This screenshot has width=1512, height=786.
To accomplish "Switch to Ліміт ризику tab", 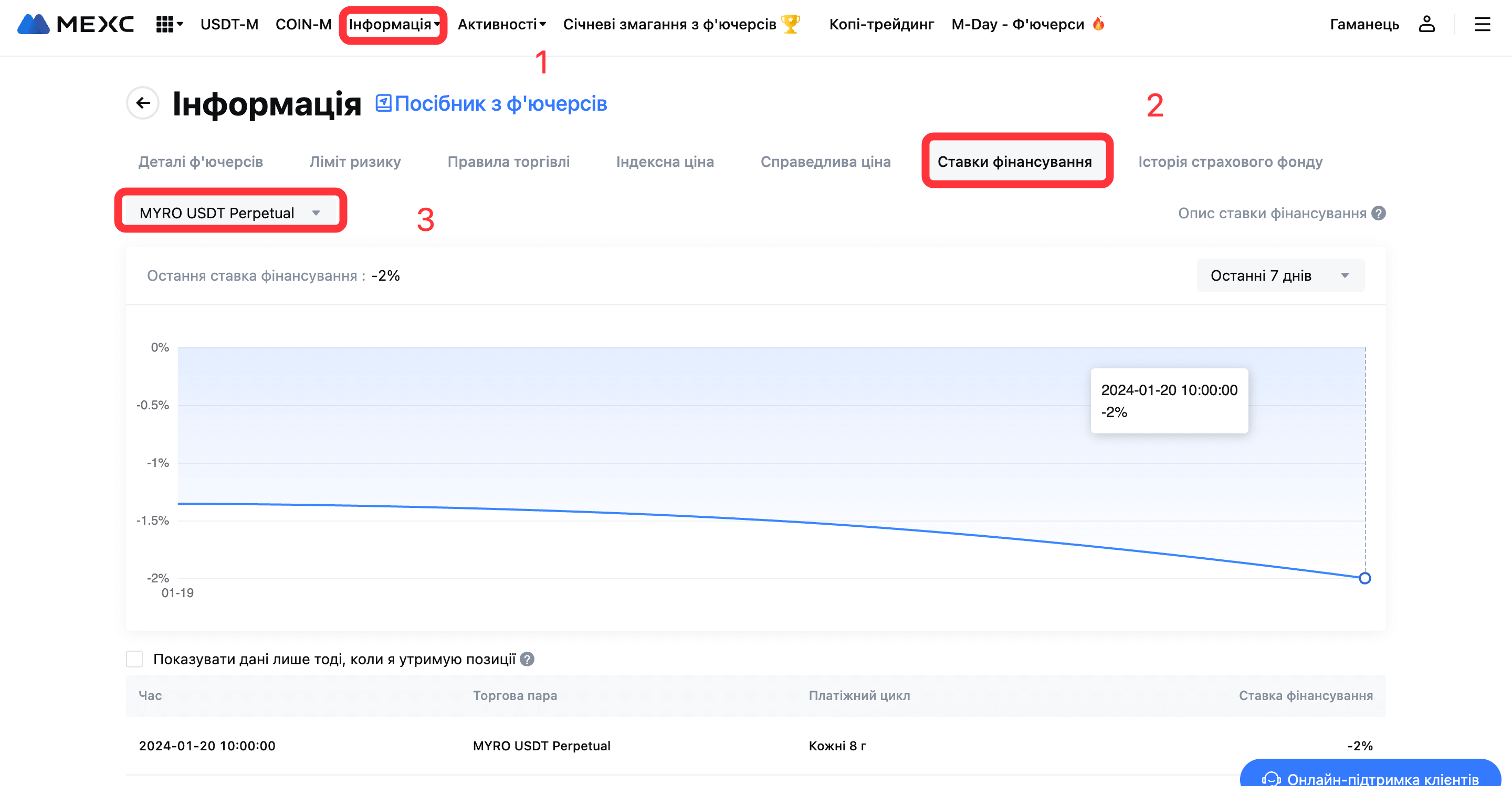I will [355, 162].
